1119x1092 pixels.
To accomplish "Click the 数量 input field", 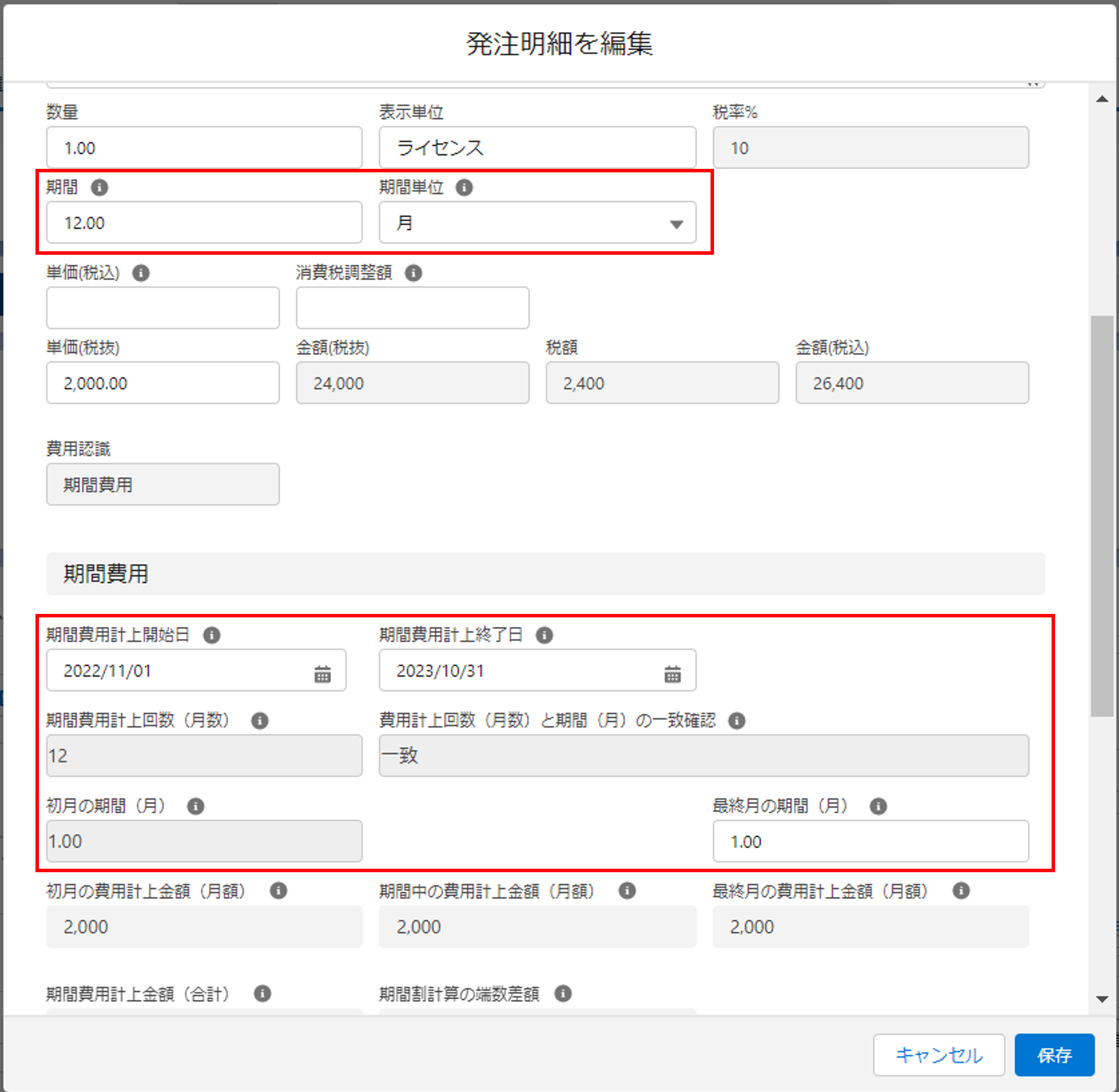I will 204,148.
